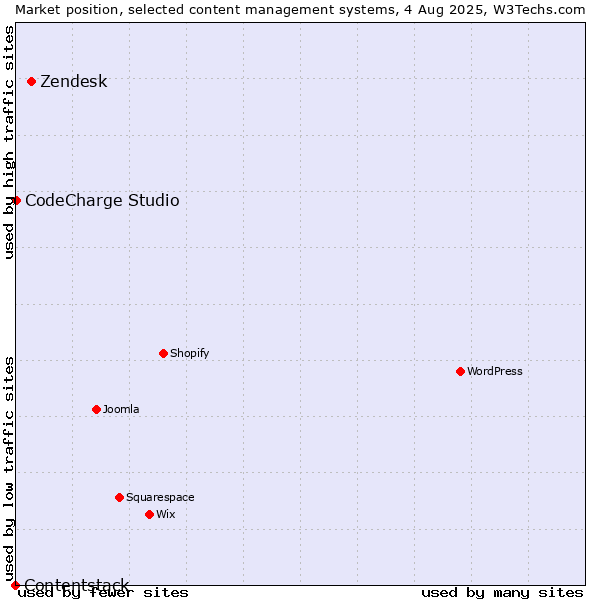Select the WordPress red marker
Image resolution: width=600 pixels, height=600 pixels.
click(460, 371)
